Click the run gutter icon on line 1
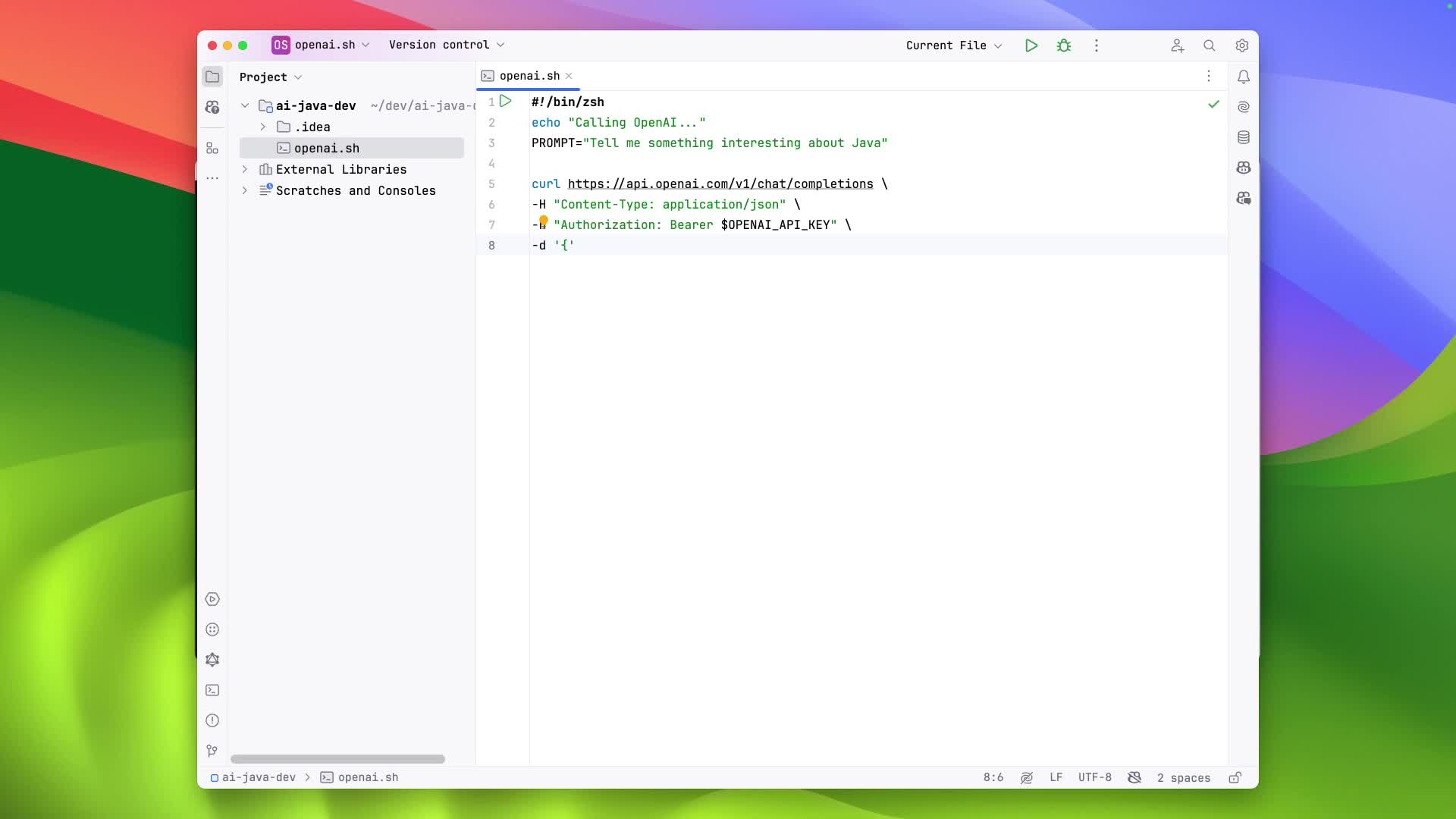 point(506,101)
